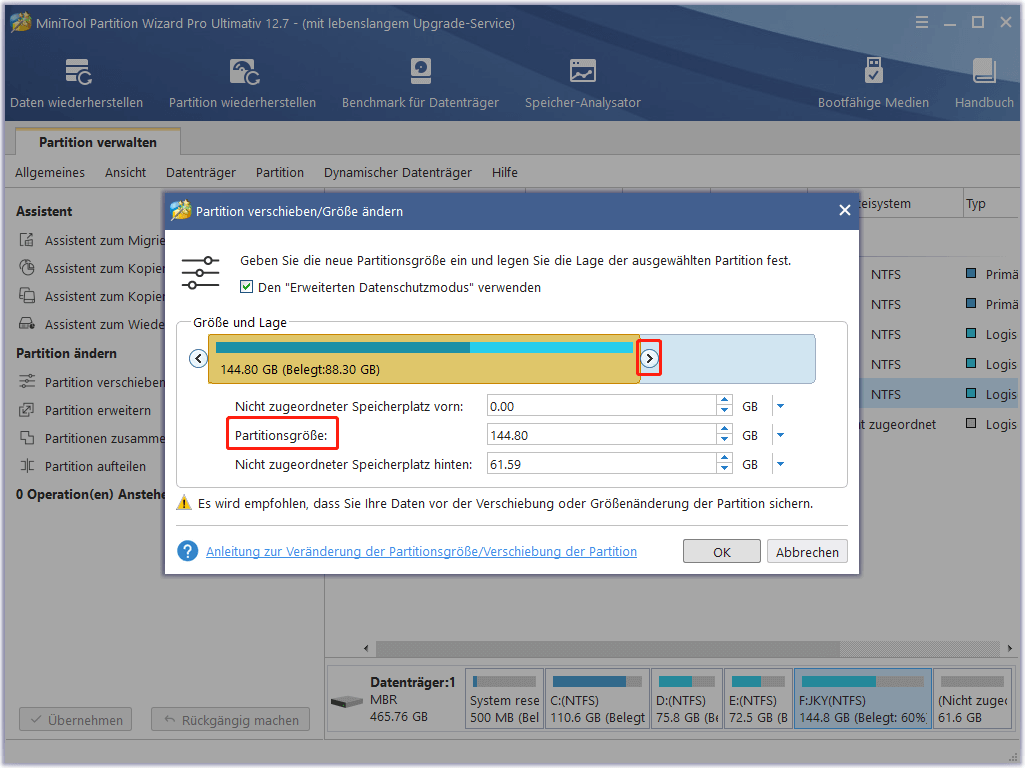Open Anleitung zur Veränderung der Partitionsgröße link
The width and height of the screenshot is (1025, 768).
(x=422, y=551)
